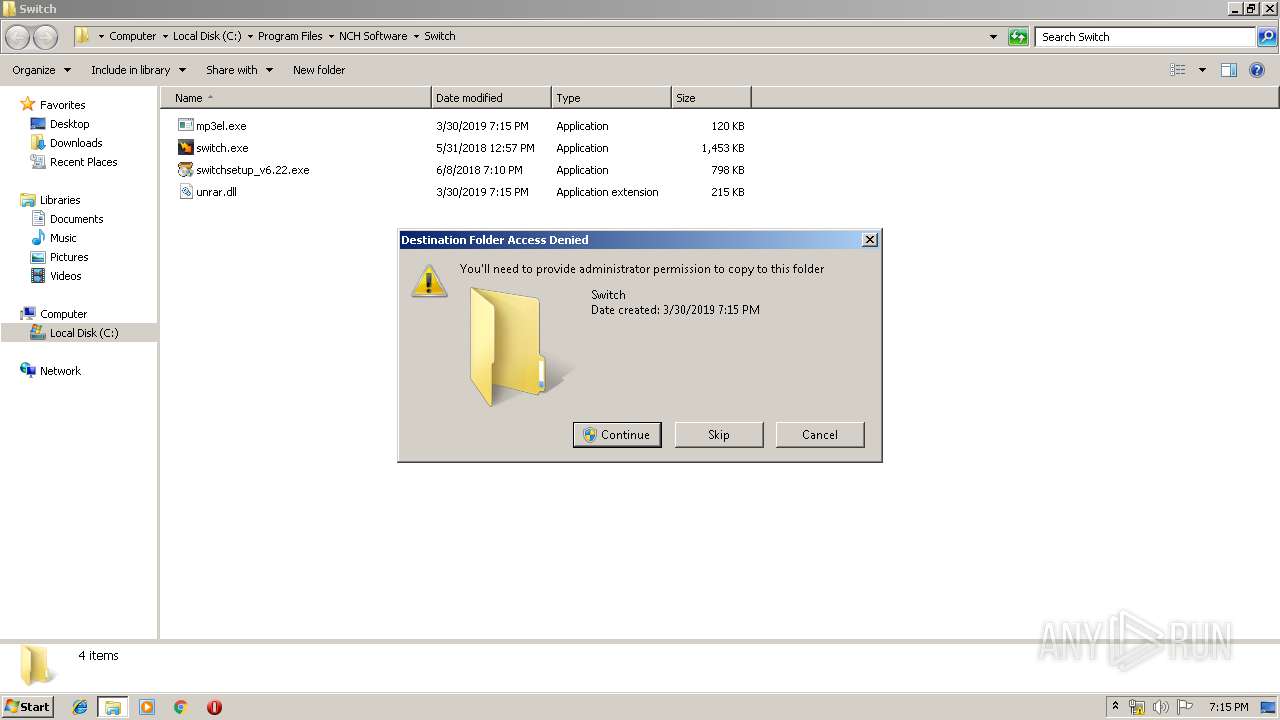Sort by the Size column header
Image resolution: width=1280 pixels, height=720 pixels.
(711, 98)
